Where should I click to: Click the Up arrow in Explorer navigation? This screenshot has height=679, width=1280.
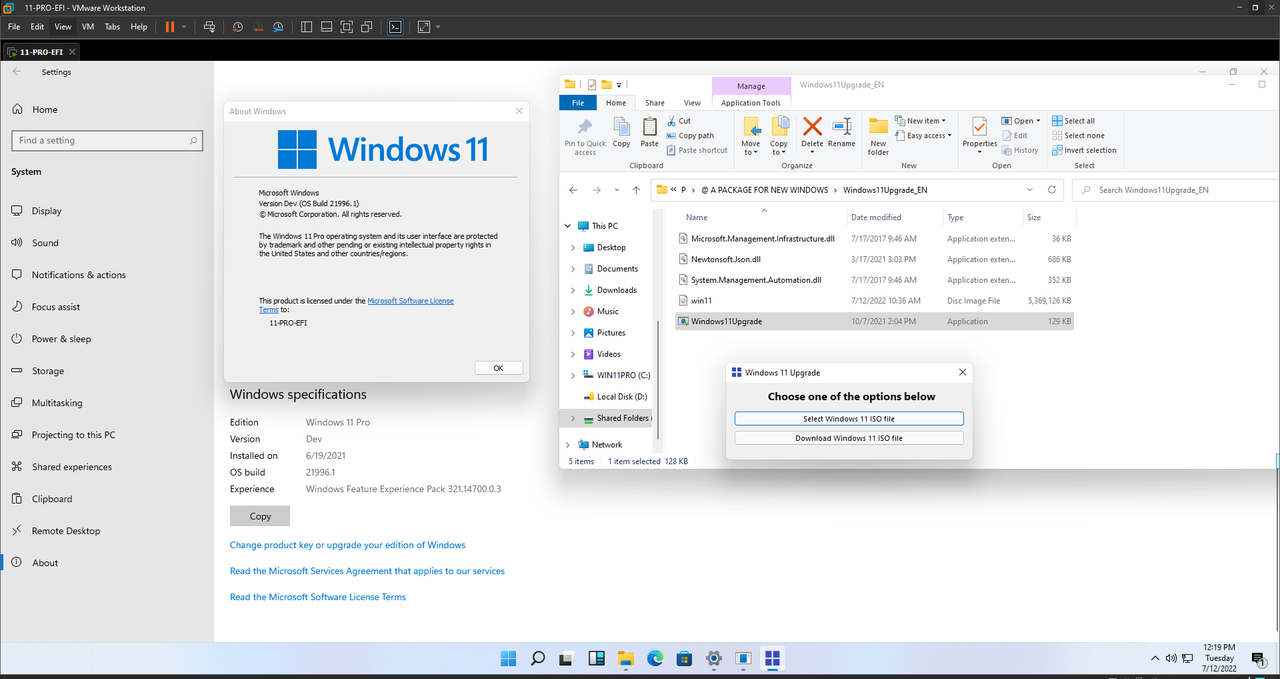point(636,189)
